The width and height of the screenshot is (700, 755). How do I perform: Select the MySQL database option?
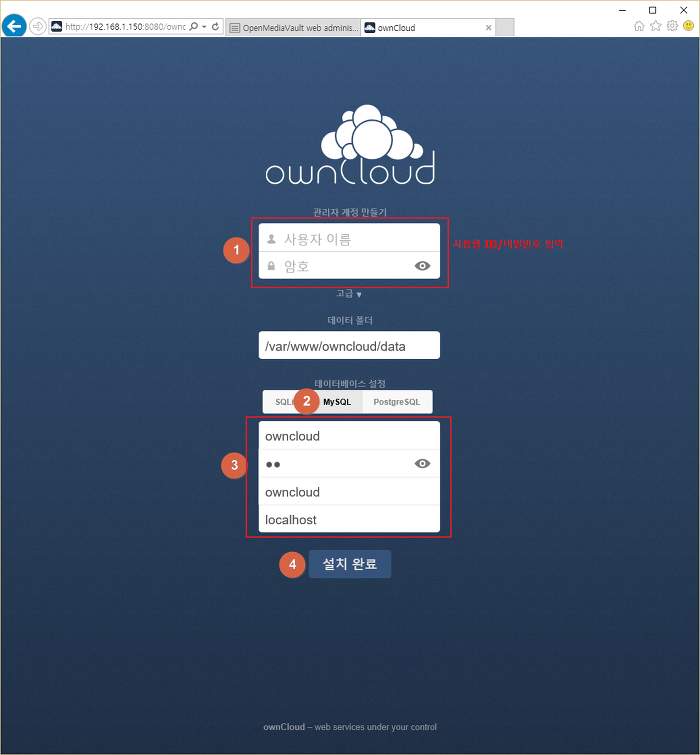point(337,402)
